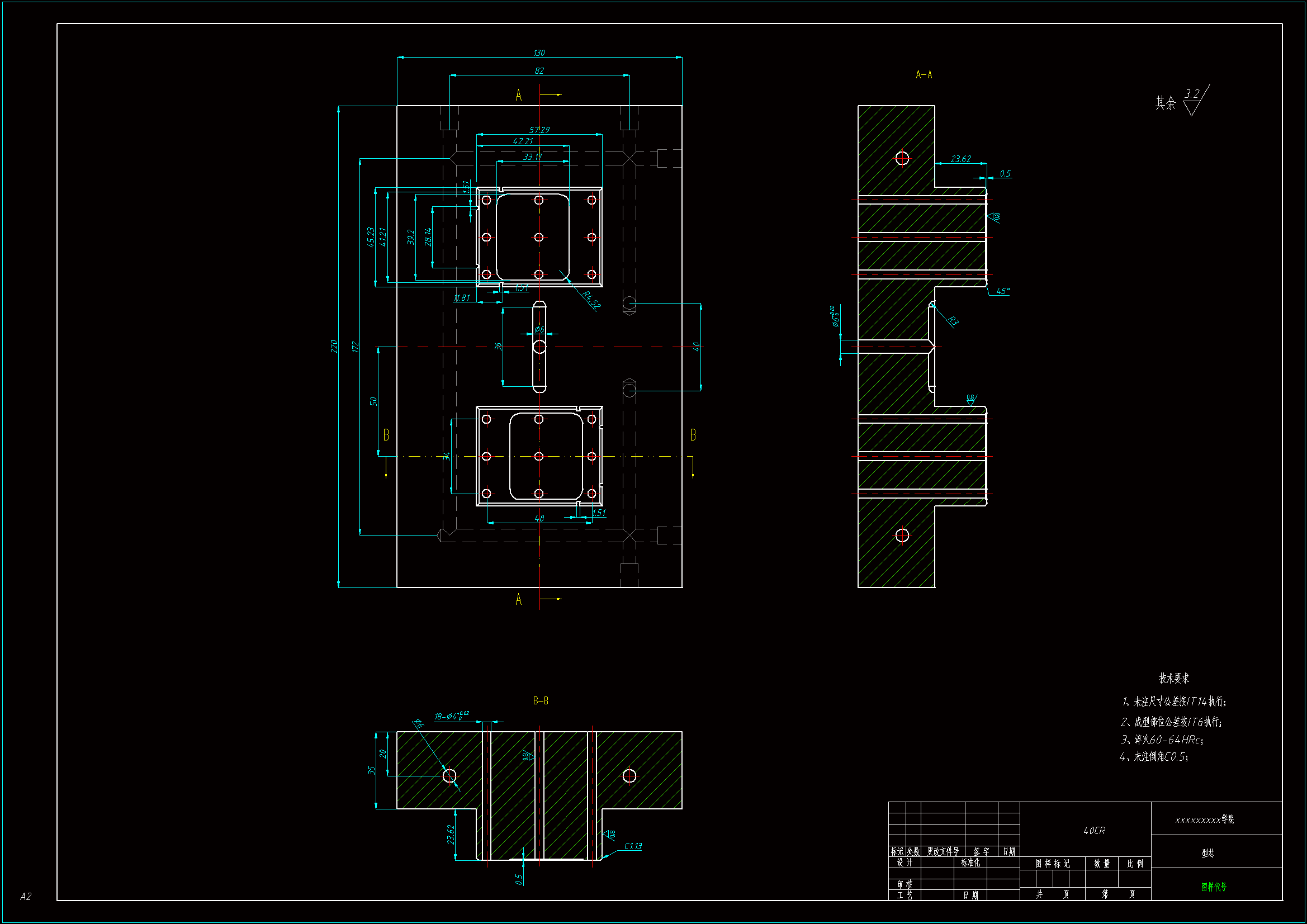This screenshot has height=924, width=1307.
Task: Select the 23.62 dimension in A-A view
Action: [960, 159]
